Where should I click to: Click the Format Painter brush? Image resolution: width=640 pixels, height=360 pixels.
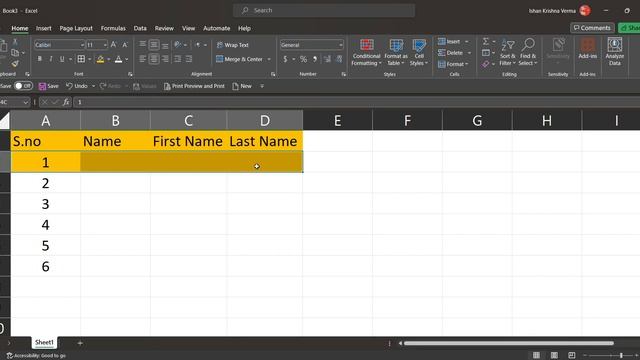coord(15,64)
